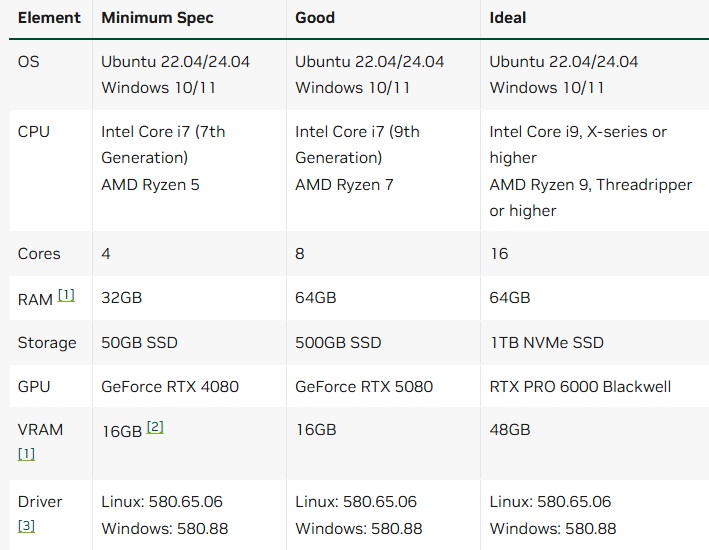Select the "GeForce RTX 5080" cell
Image resolution: width=709 pixels, height=550 pixels.
pos(364,386)
